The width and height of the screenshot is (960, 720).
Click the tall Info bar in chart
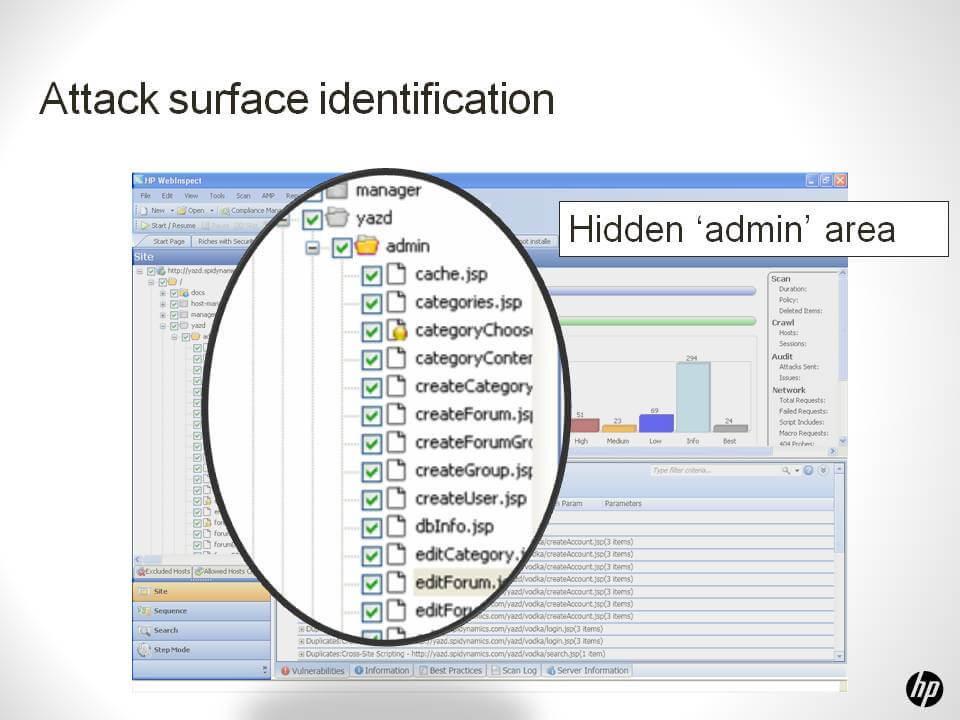tap(693, 396)
